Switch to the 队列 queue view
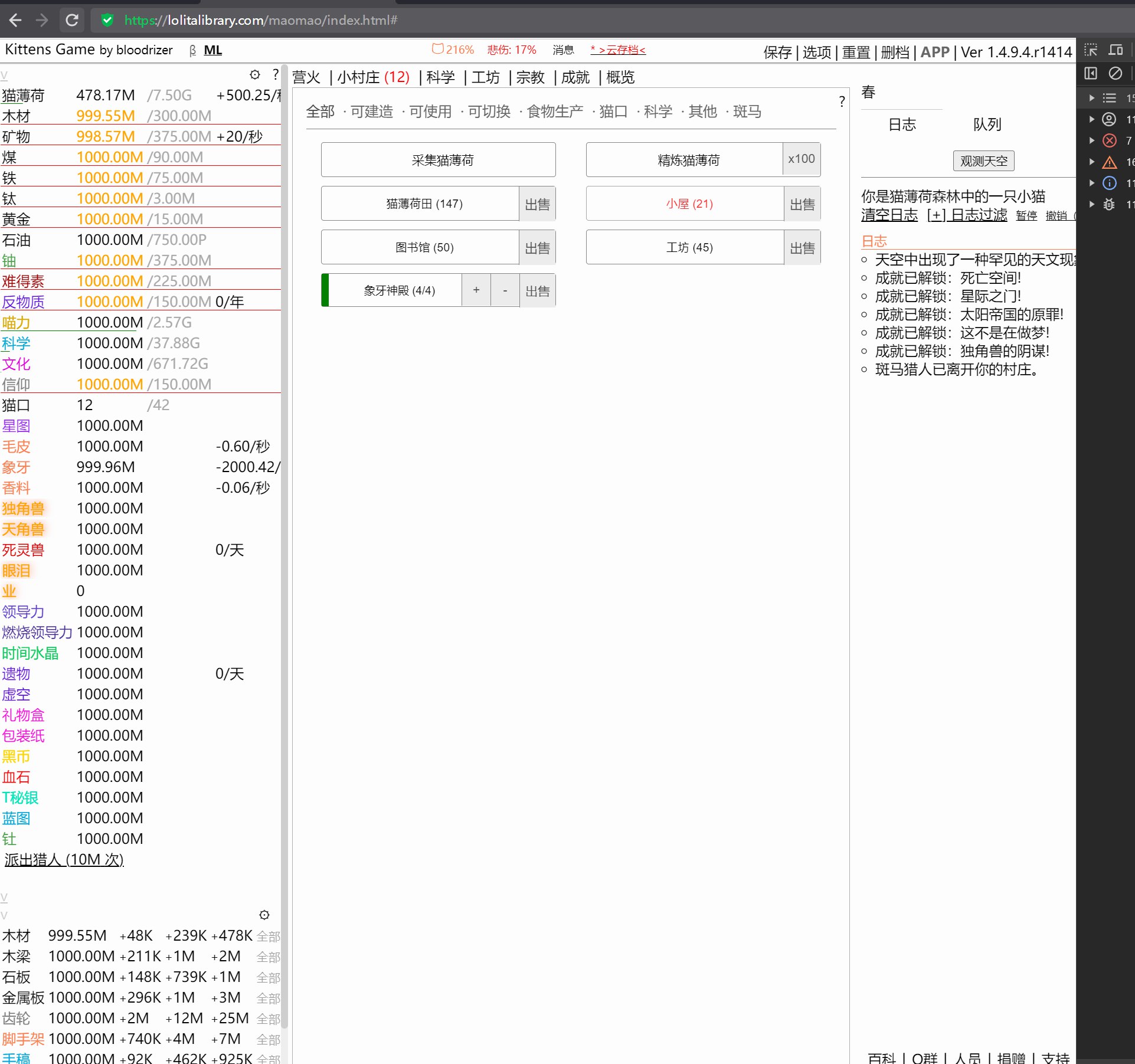Screen dimensions: 1135x1064 click(x=987, y=125)
